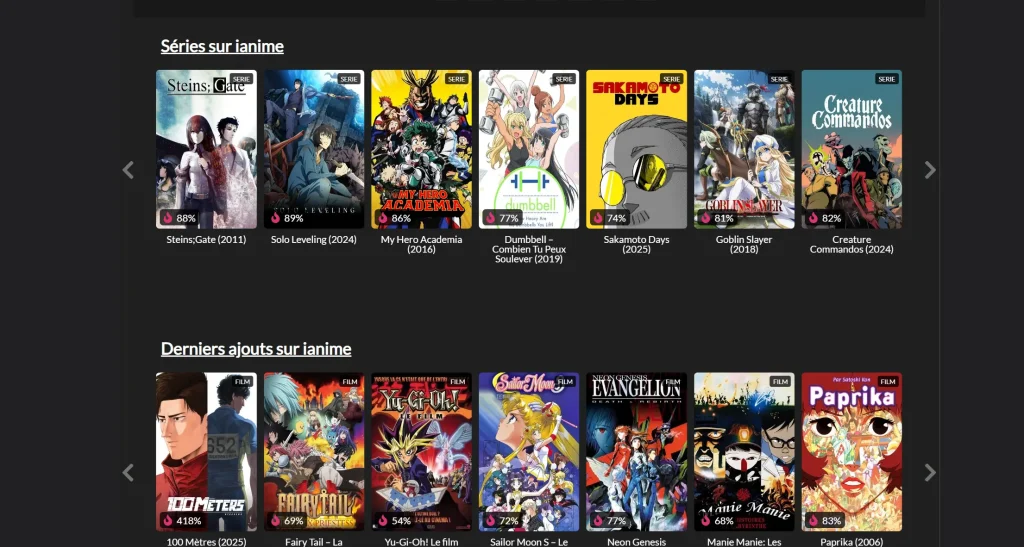Open the Sakamoto Days poster
The height and width of the screenshot is (547, 1024).
click(637, 149)
